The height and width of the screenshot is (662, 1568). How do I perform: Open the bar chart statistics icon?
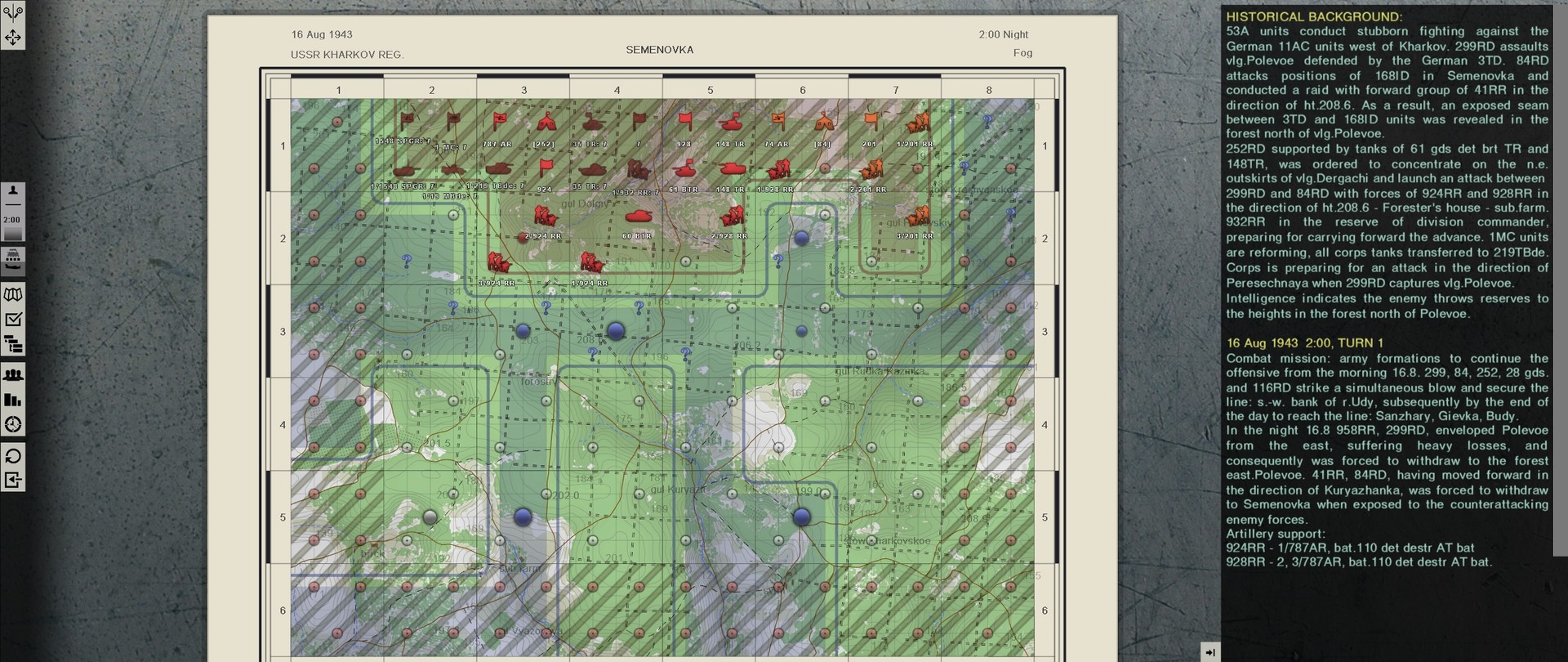[13, 400]
